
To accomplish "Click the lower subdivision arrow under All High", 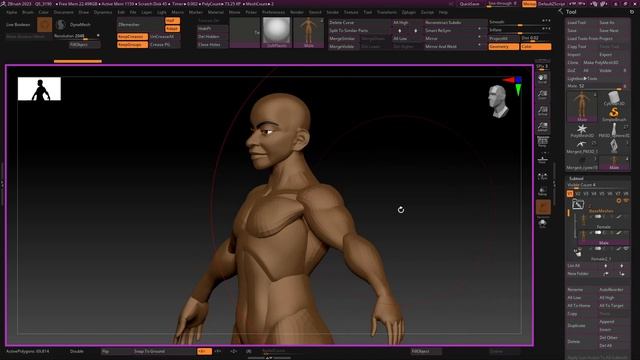I will click(400, 31).
